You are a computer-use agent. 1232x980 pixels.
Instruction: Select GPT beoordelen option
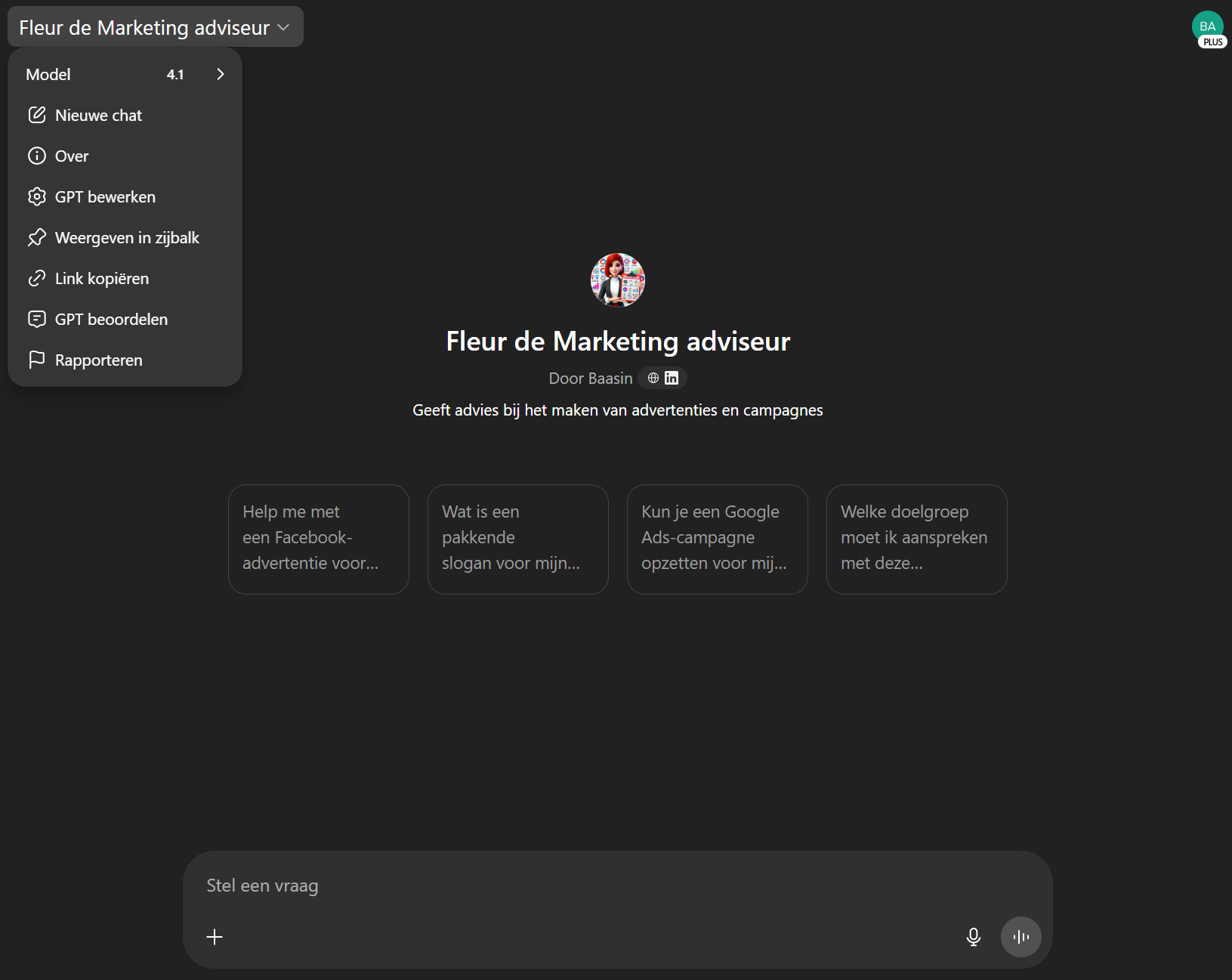(111, 320)
